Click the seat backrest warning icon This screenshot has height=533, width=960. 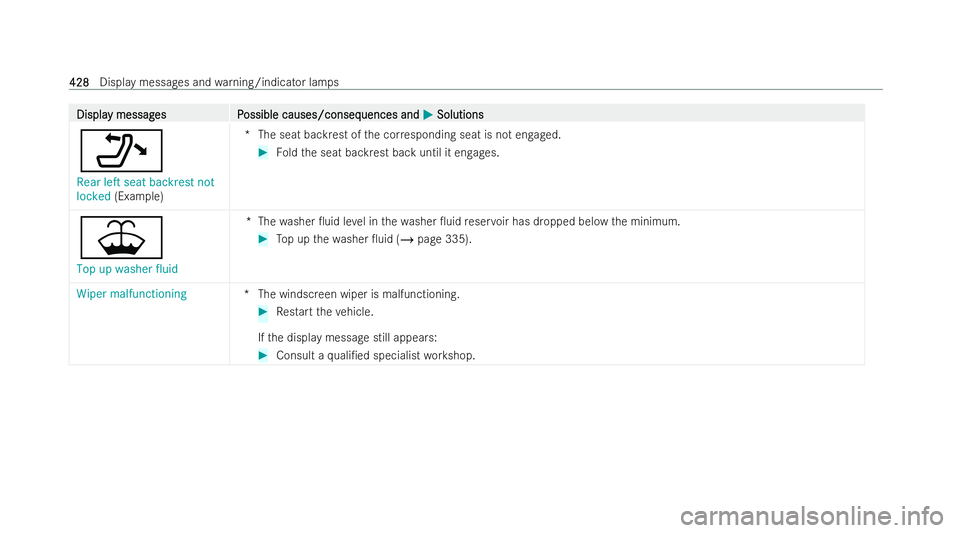tap(121, 151)
